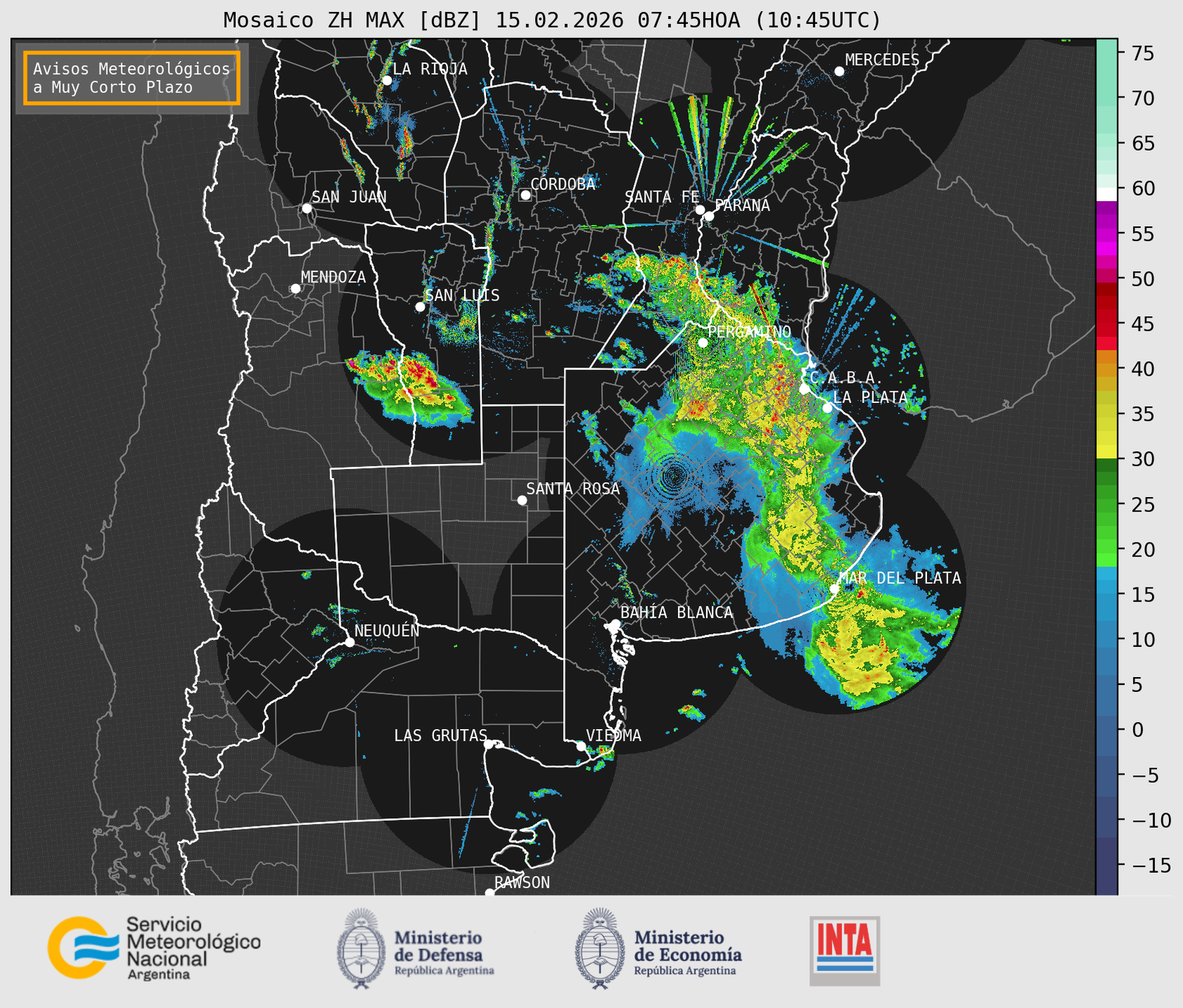Click the PERGAMINO map label
Viewport: 1183px width, 1008px height.
[749, 332]
